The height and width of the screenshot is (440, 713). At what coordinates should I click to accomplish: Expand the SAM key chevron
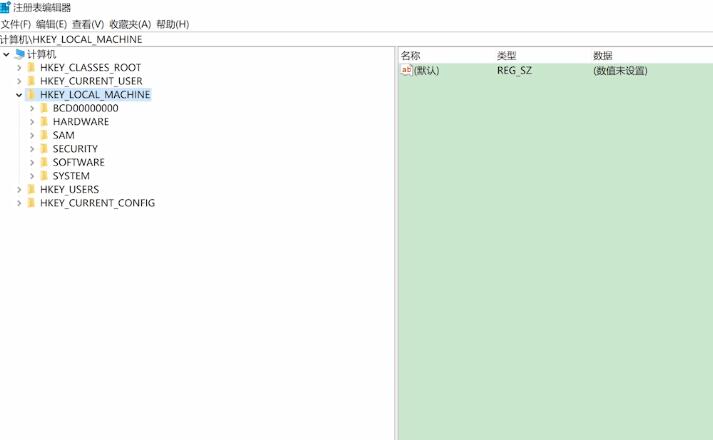click(x=32, y=135)
